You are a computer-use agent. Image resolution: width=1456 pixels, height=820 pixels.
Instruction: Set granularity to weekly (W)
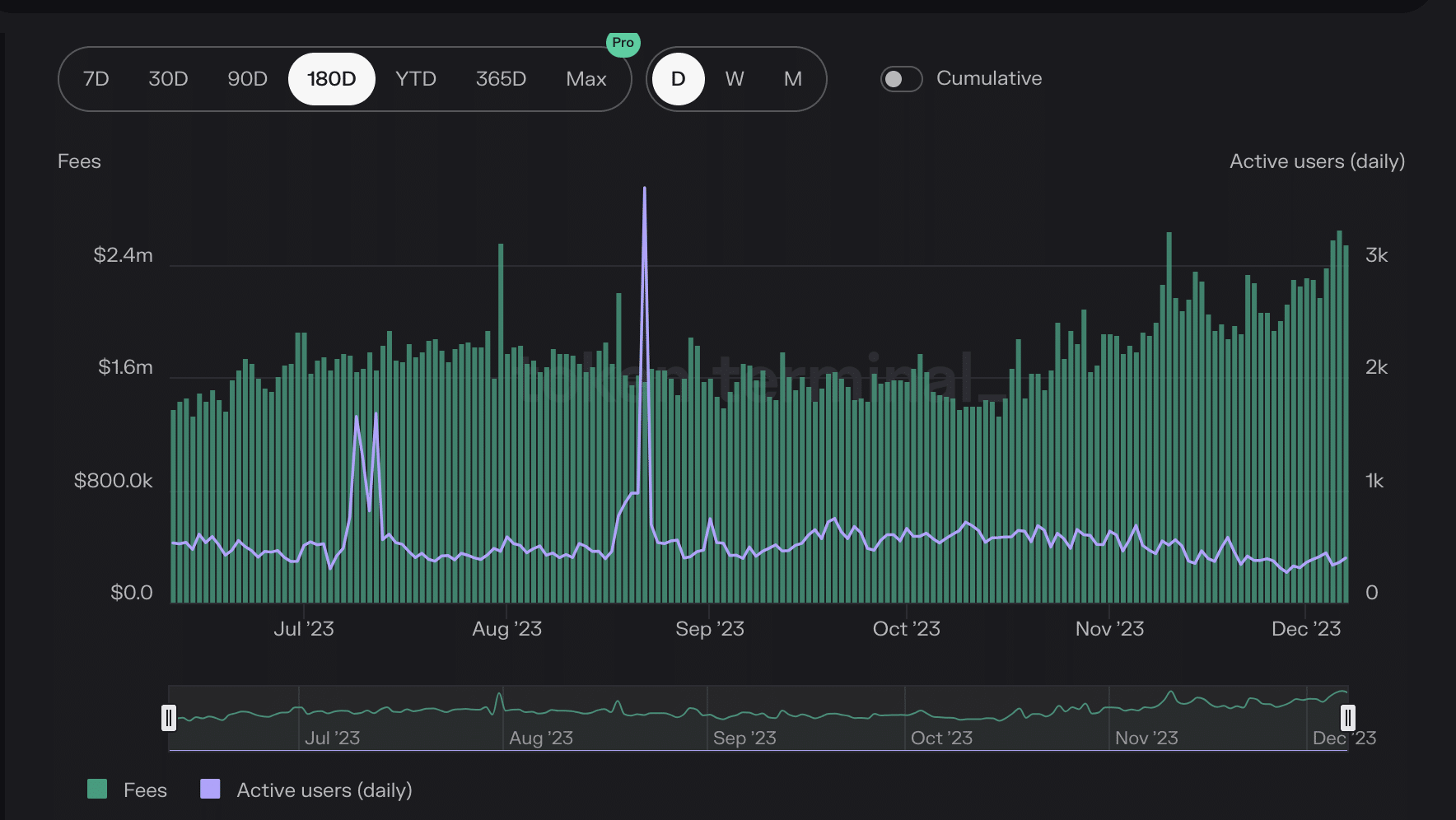(735, 79)
